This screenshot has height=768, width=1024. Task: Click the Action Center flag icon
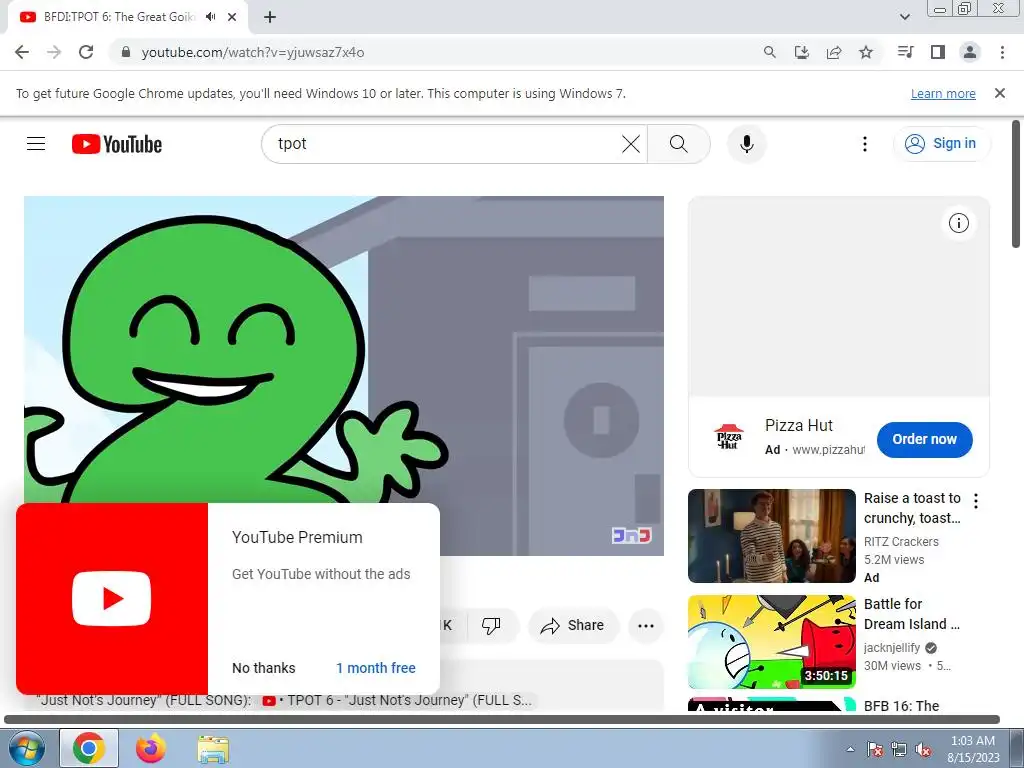tap(875, 749)
